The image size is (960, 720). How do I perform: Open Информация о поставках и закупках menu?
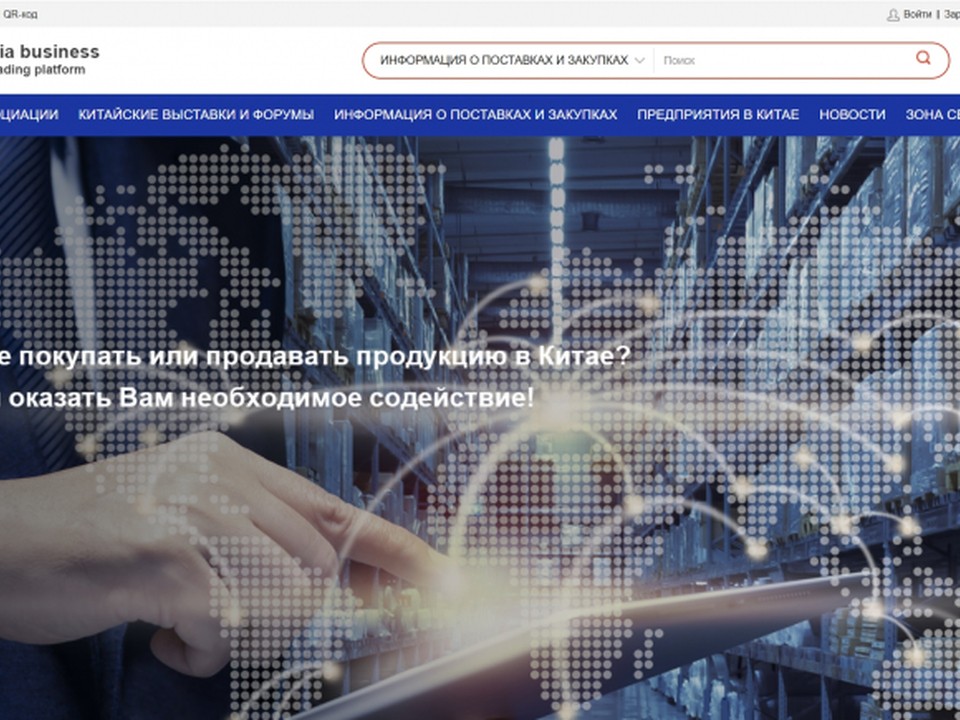[x=476, y=114]
